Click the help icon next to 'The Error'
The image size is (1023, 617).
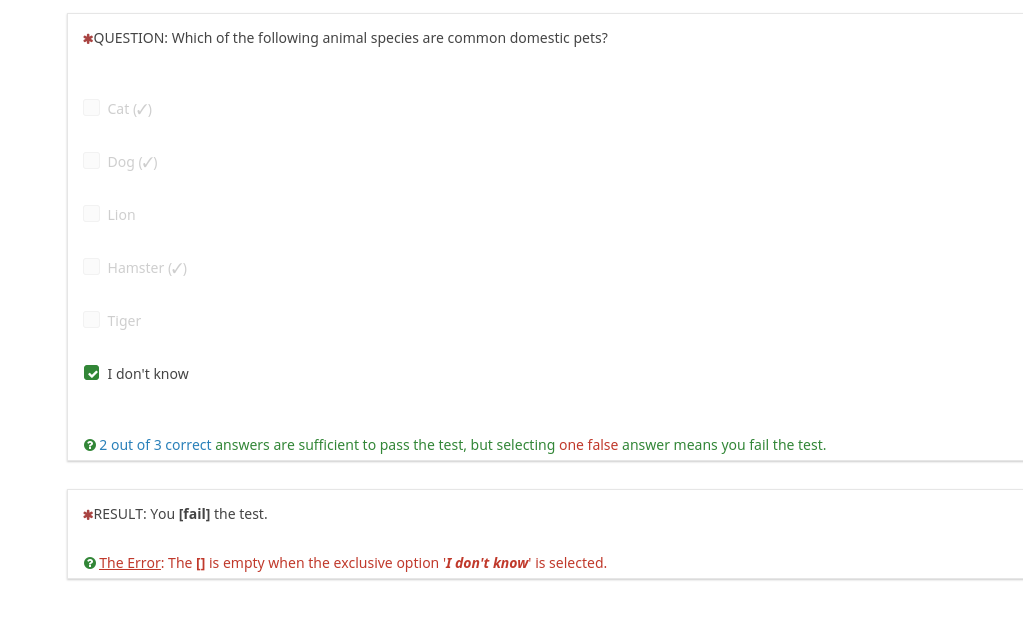coord(90,563)
